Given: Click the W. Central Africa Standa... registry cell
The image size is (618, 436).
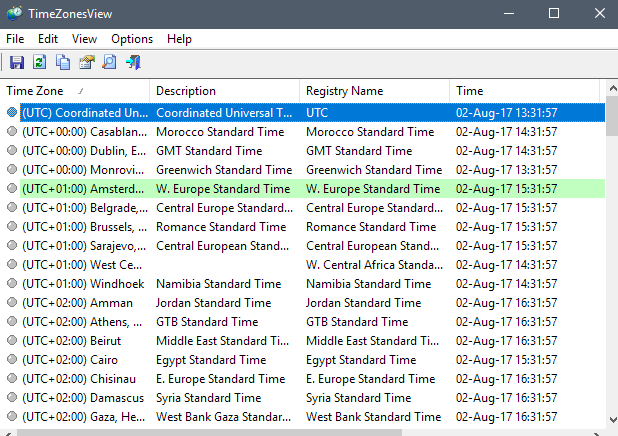Looking at the screenshot, I should pyautogui.click(x=374, y=265).
